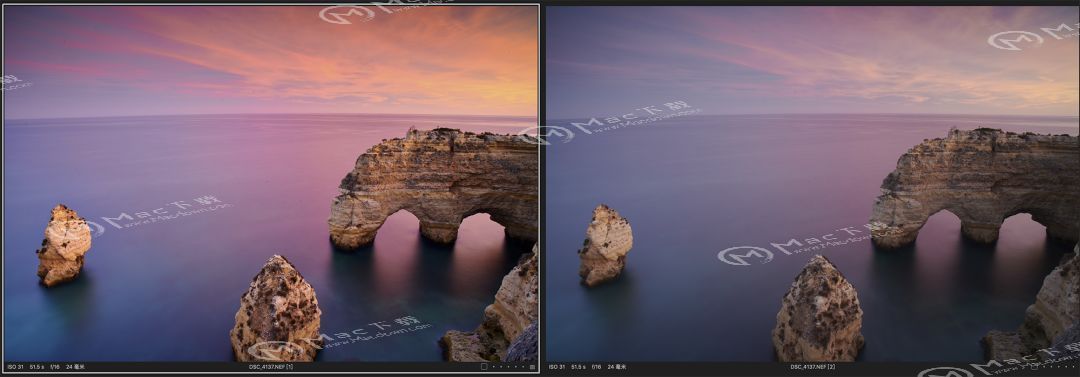Image resolution: width=1080 pixels, height=377 pixels.
Task: Select the DSC_4137.NEF [1] image variant
Action: (x=271, y=183)
